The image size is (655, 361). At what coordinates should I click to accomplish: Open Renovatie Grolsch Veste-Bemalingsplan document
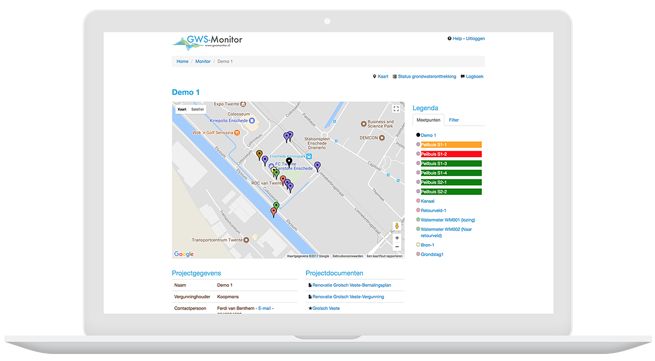pos(352,285)
